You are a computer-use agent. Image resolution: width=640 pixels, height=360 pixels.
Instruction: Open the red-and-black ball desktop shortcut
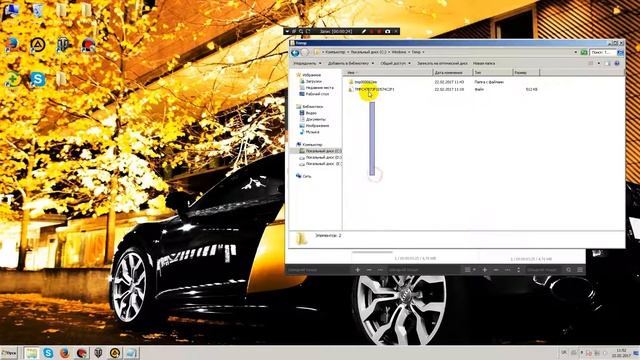(88, 44)
